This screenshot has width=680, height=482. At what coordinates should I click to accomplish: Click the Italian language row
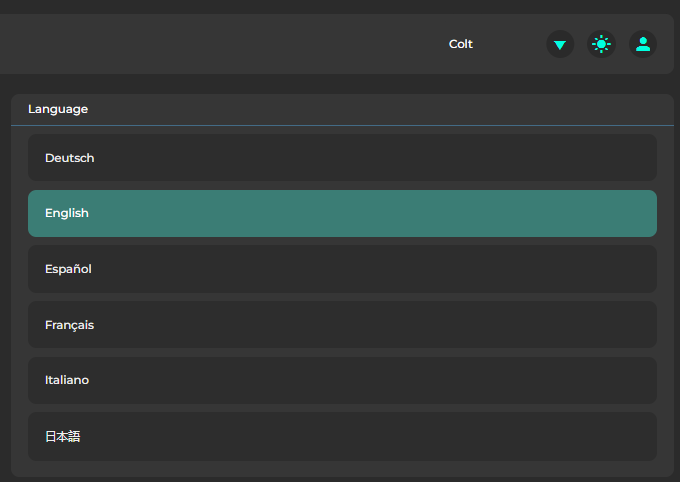pyautogui.click(x=342, y=380)
